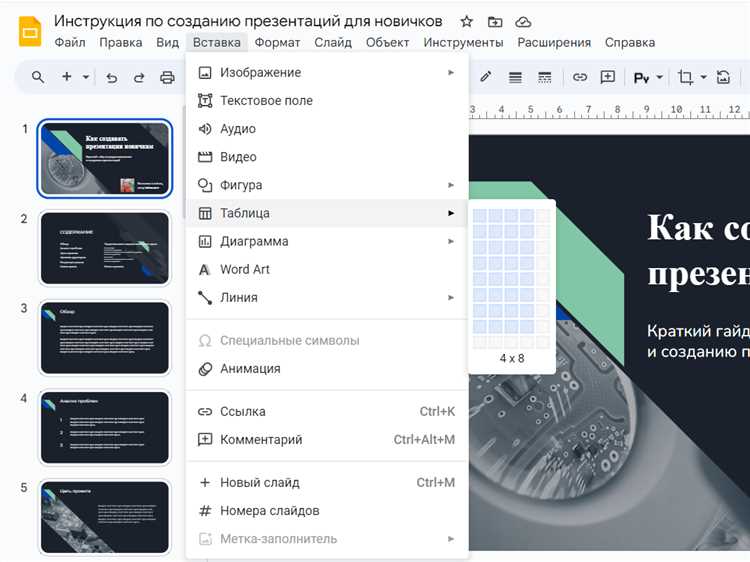Undo the last action
Image resolution: width=750 pixels, height=562 pixels.
tap(111, 77)
